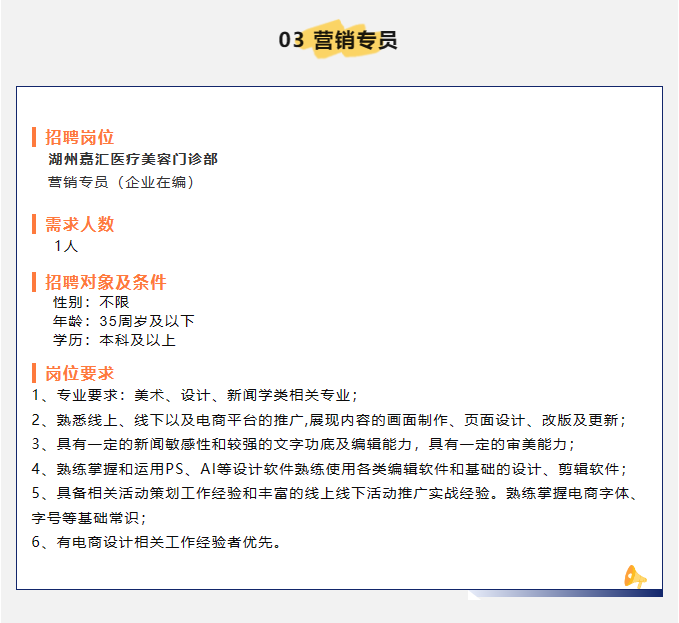Click the line '年龄：35周岁及以下'
This screenshot has height=623, width=679.
point(123,321)
